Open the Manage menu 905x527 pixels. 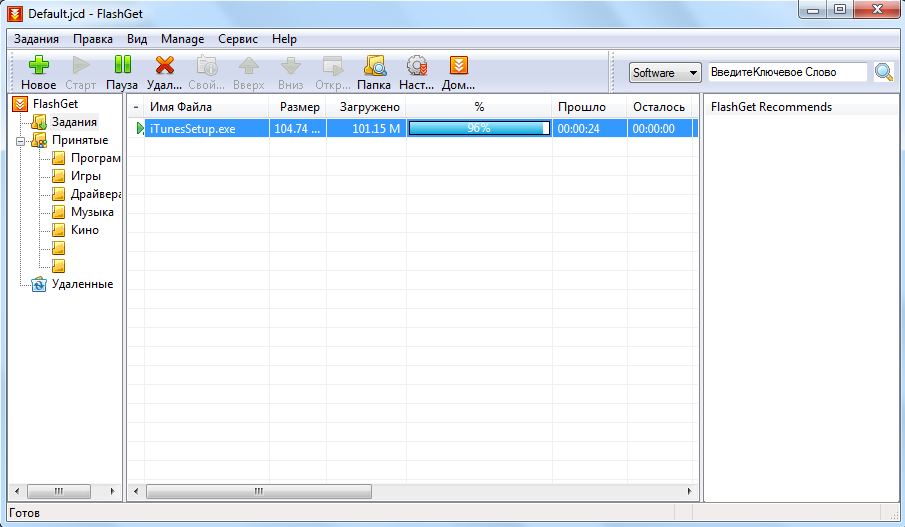[x=182, y=39]
